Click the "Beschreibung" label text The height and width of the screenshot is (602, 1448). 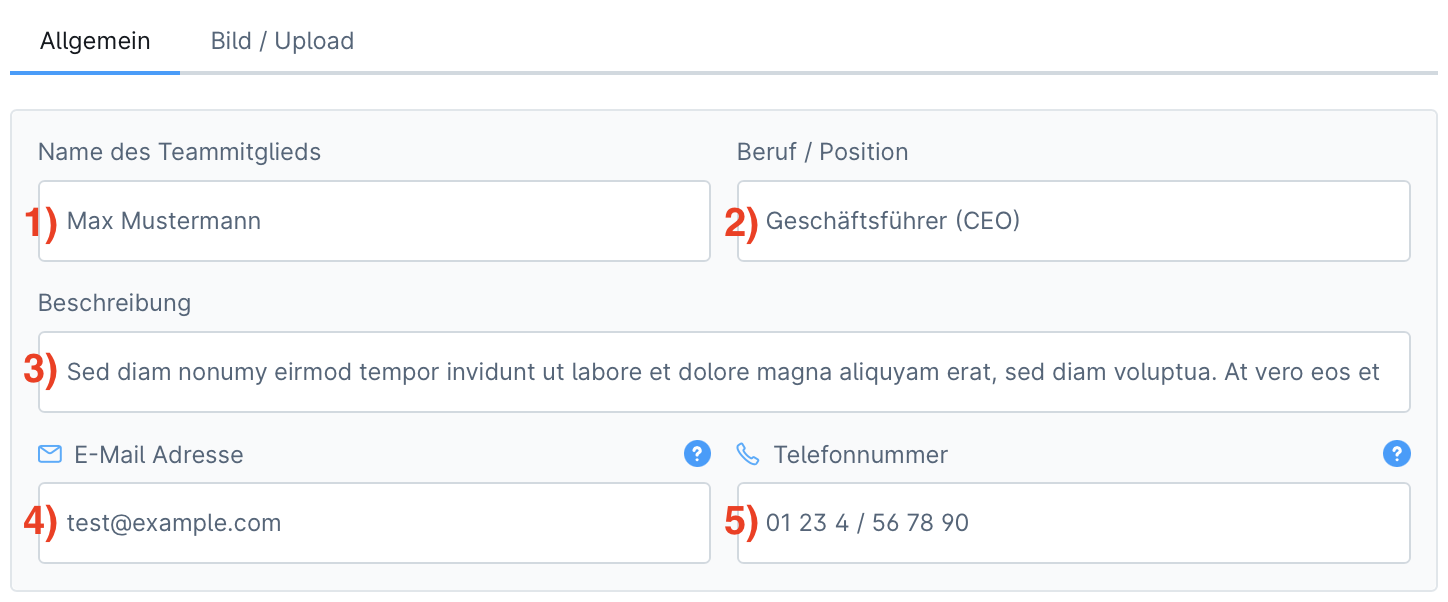[114, 303]
